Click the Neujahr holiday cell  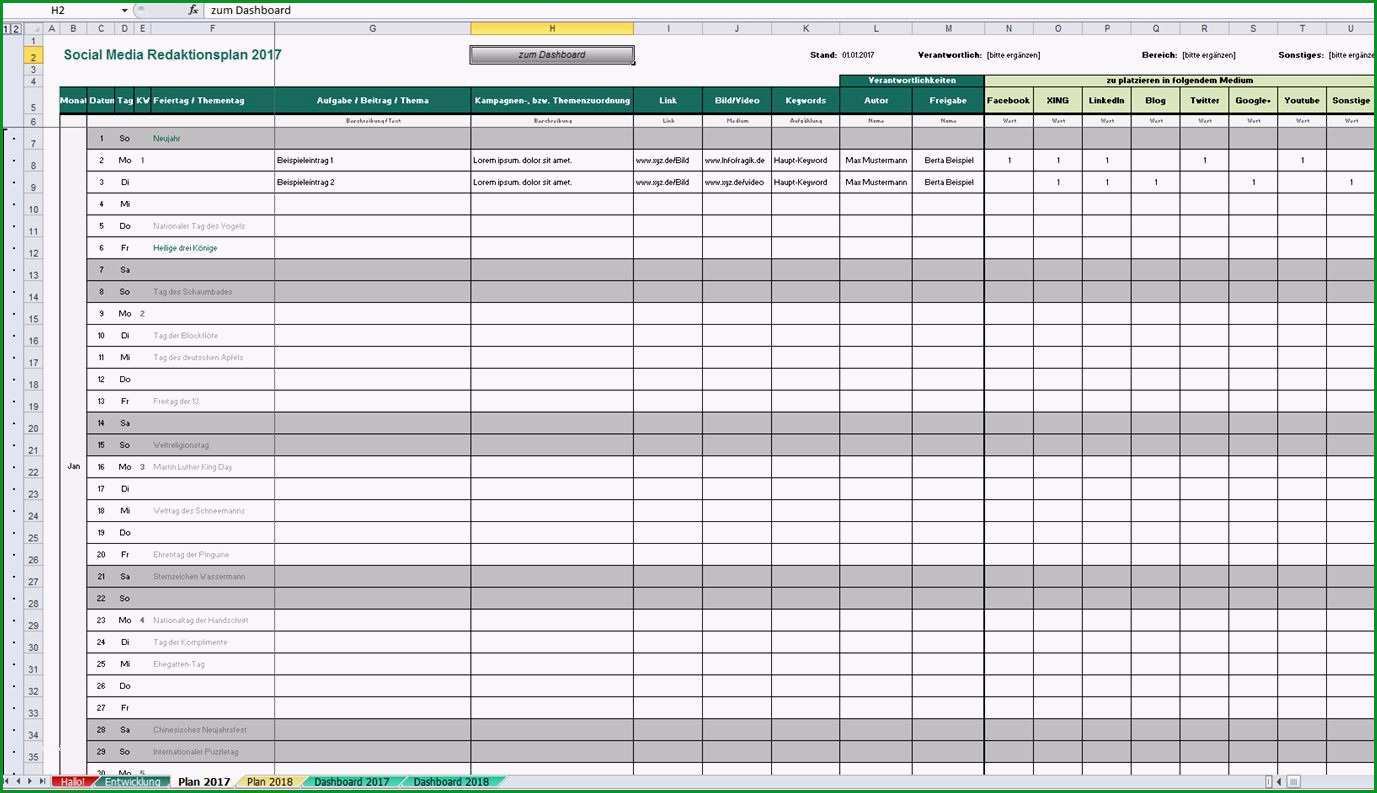click(212, 138)
